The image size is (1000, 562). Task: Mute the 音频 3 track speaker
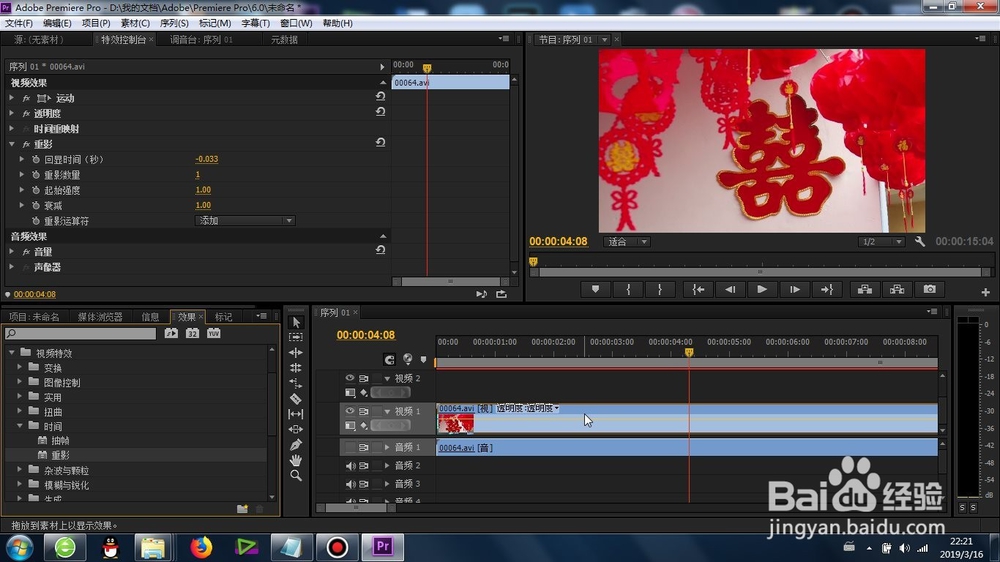350,484
